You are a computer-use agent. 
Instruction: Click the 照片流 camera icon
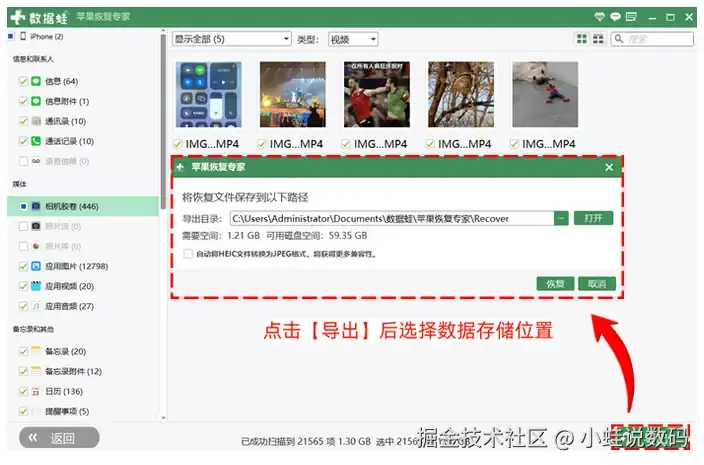(x=36, y=226)
